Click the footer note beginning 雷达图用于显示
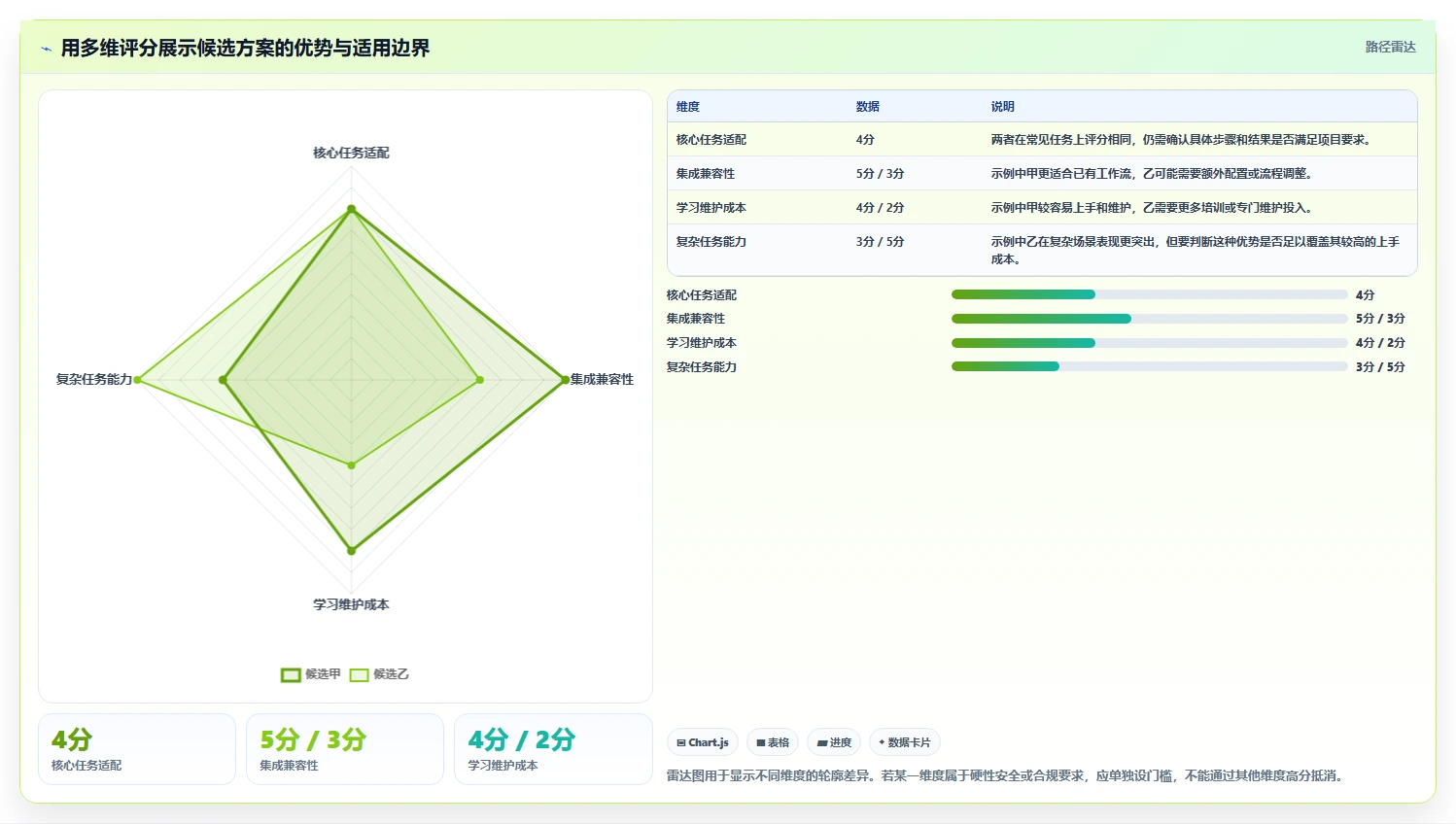Image resolution: width=1456 pixels, height=824 pixels. (x=1007, y=775)
